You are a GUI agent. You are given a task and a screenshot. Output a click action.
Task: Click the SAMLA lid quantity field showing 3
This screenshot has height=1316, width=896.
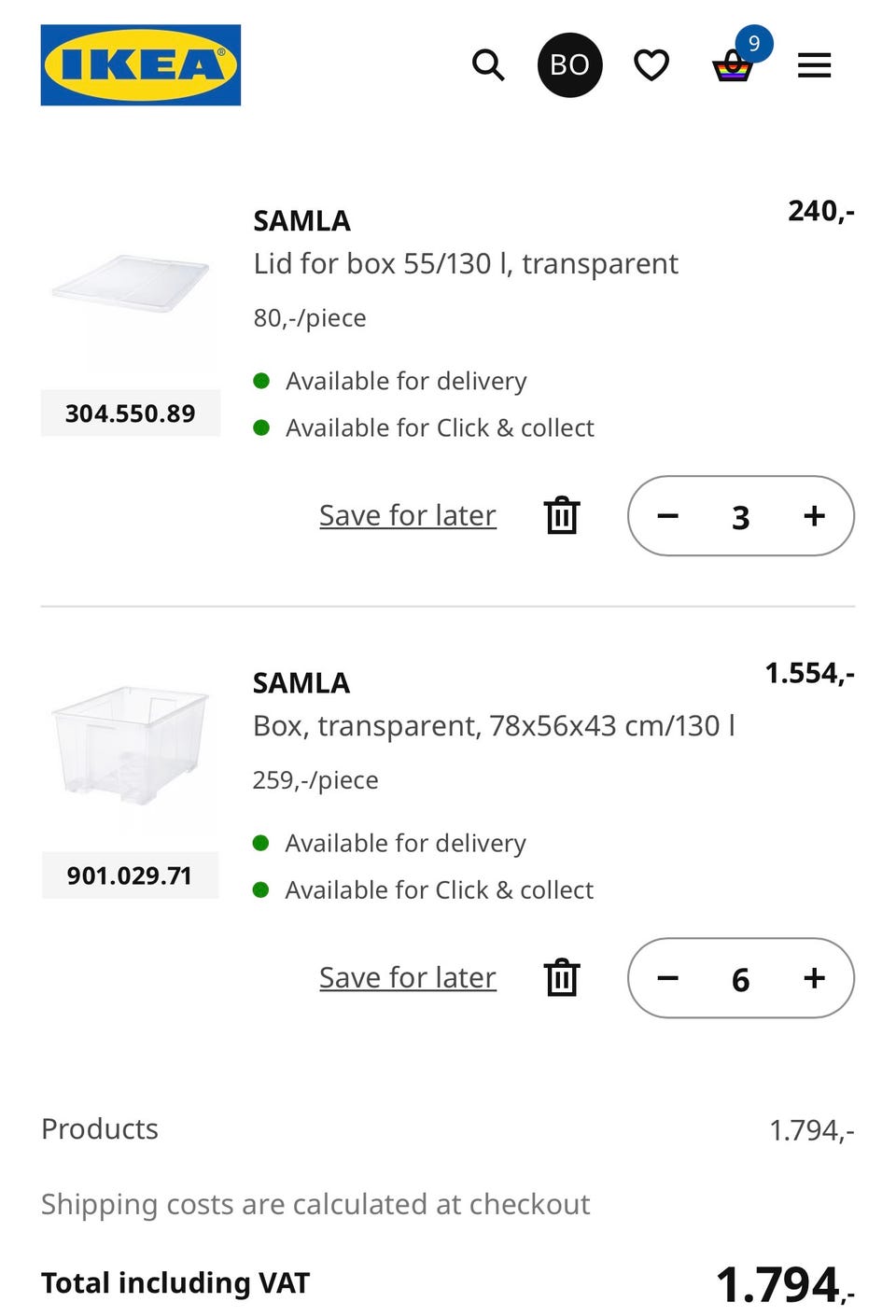(x=740, y=517)
